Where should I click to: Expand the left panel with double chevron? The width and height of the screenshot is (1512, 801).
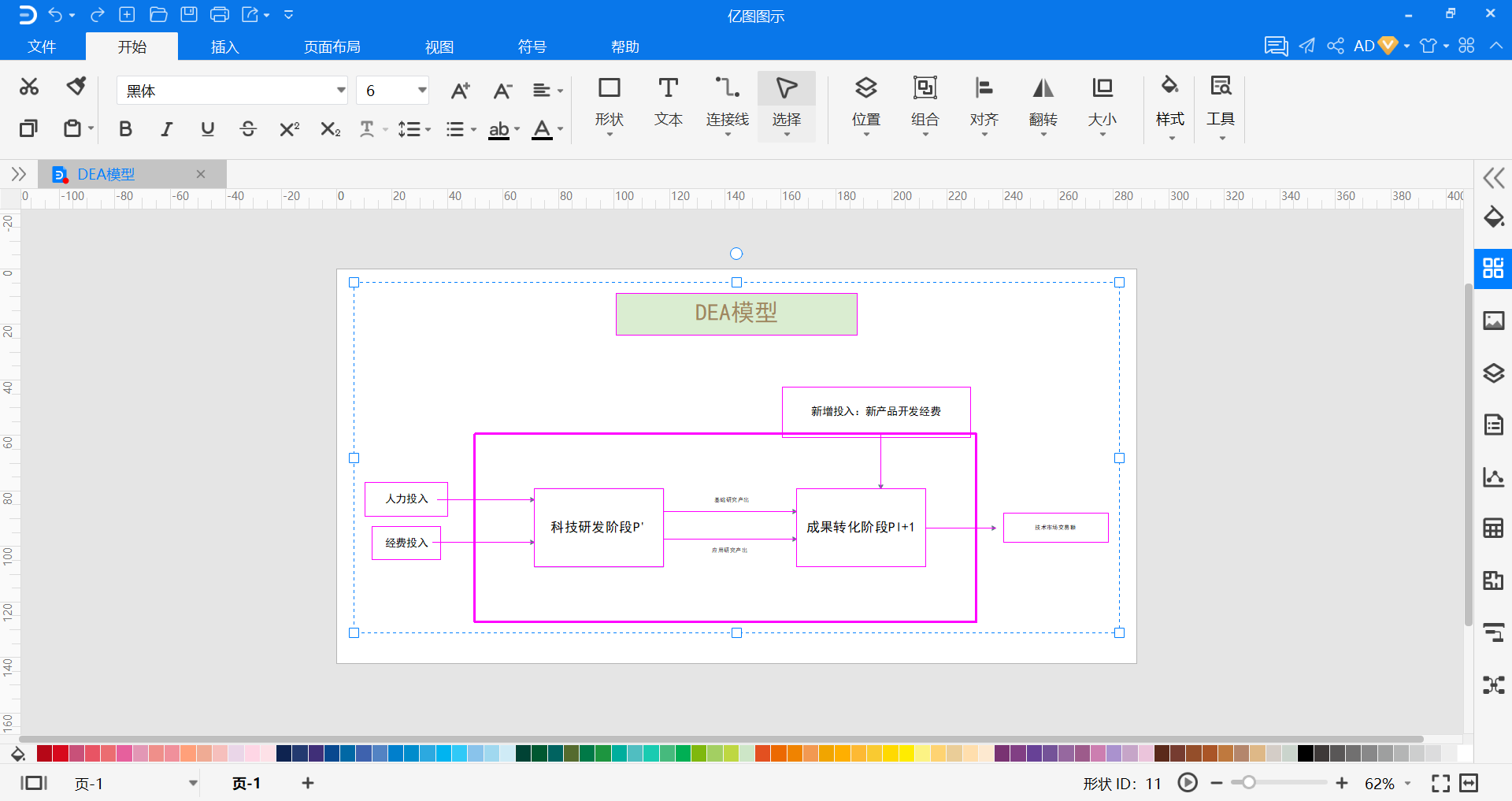tap(19, 174)
